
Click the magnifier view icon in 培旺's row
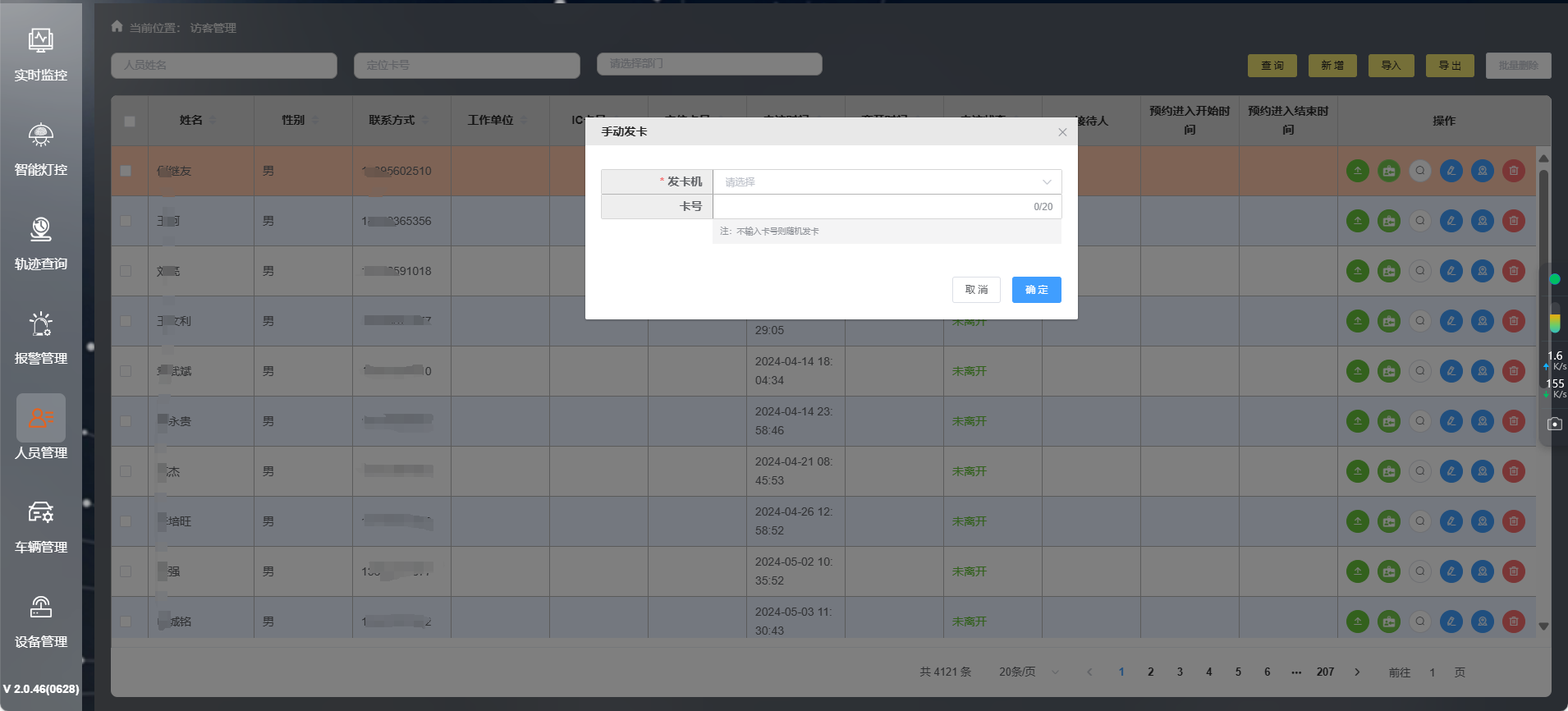tap(1419, 521)
